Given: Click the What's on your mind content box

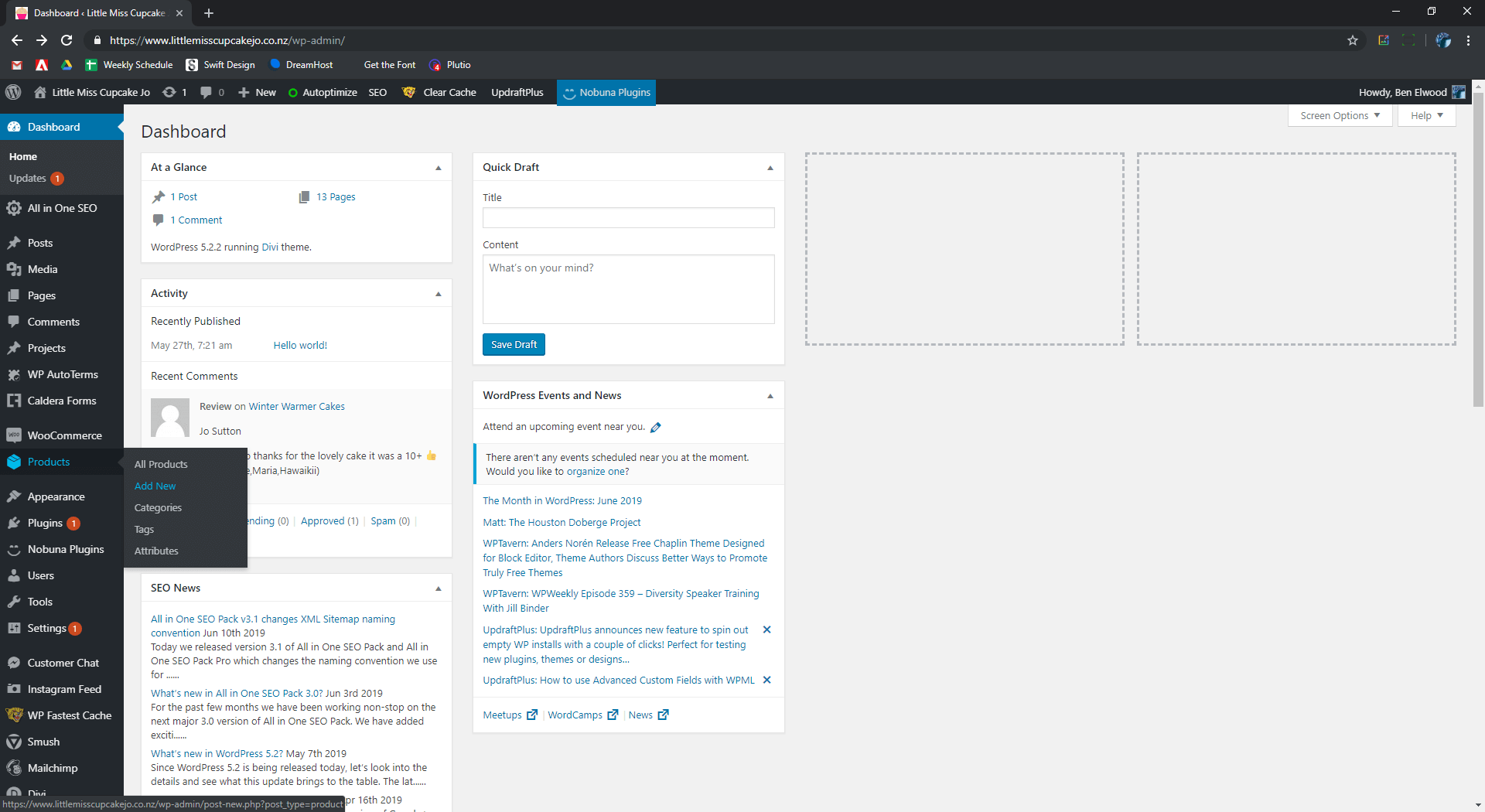Looking at the screenshot, I should (x=628, y=289).
